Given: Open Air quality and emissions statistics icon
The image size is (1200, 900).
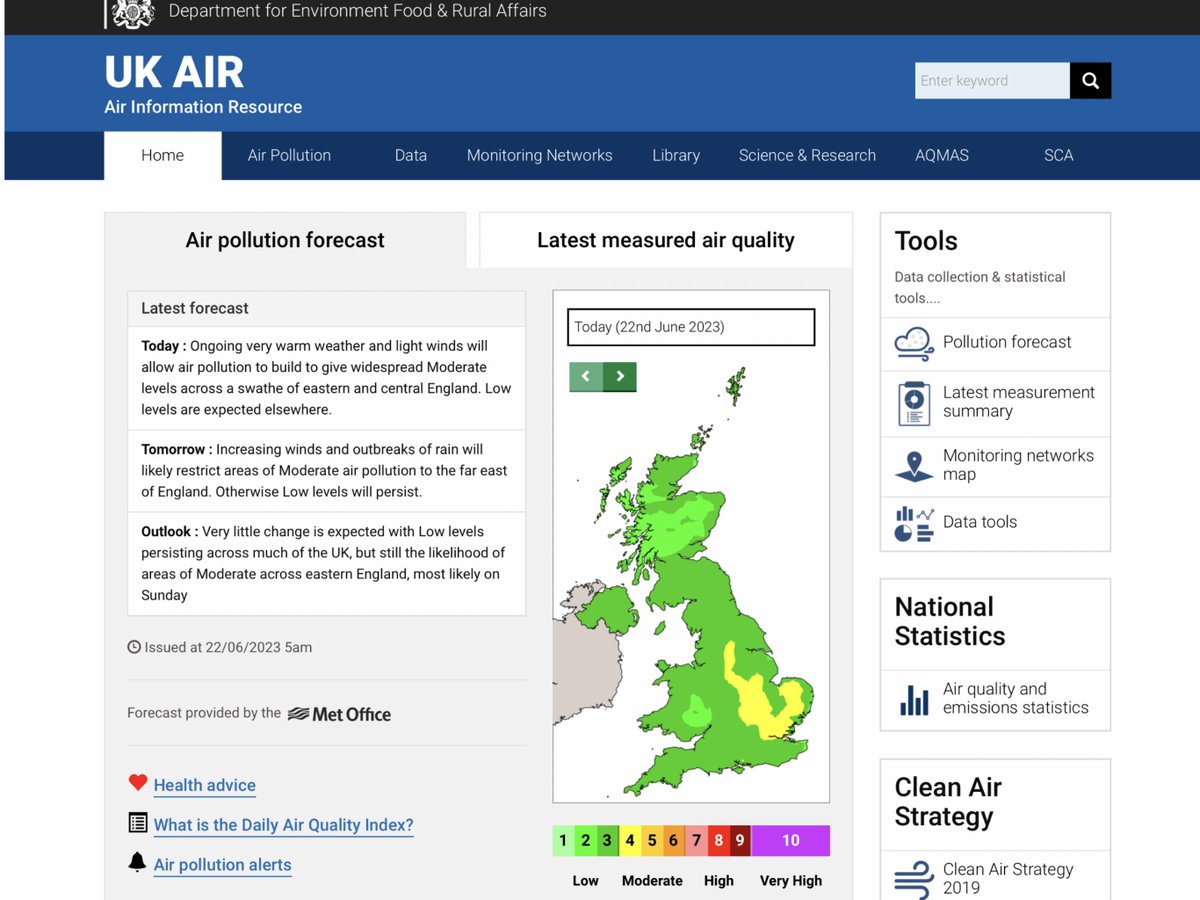Looking at the screenshot, I should tap(912, 700).
